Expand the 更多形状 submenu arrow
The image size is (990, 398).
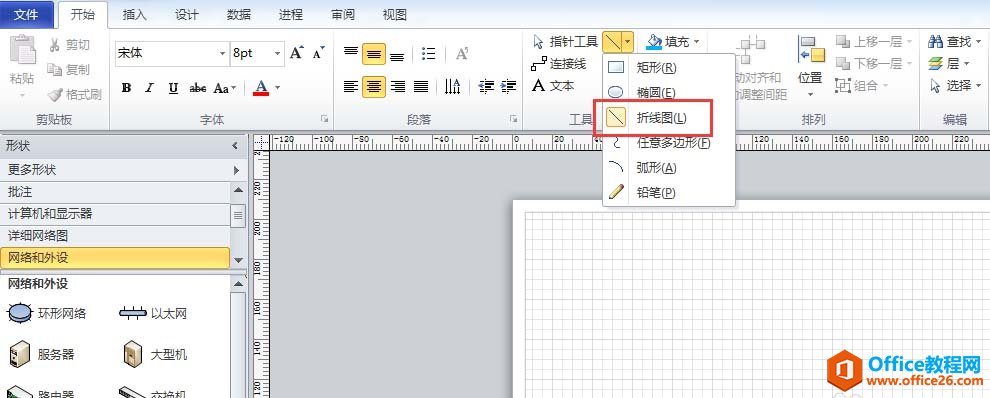237,170
